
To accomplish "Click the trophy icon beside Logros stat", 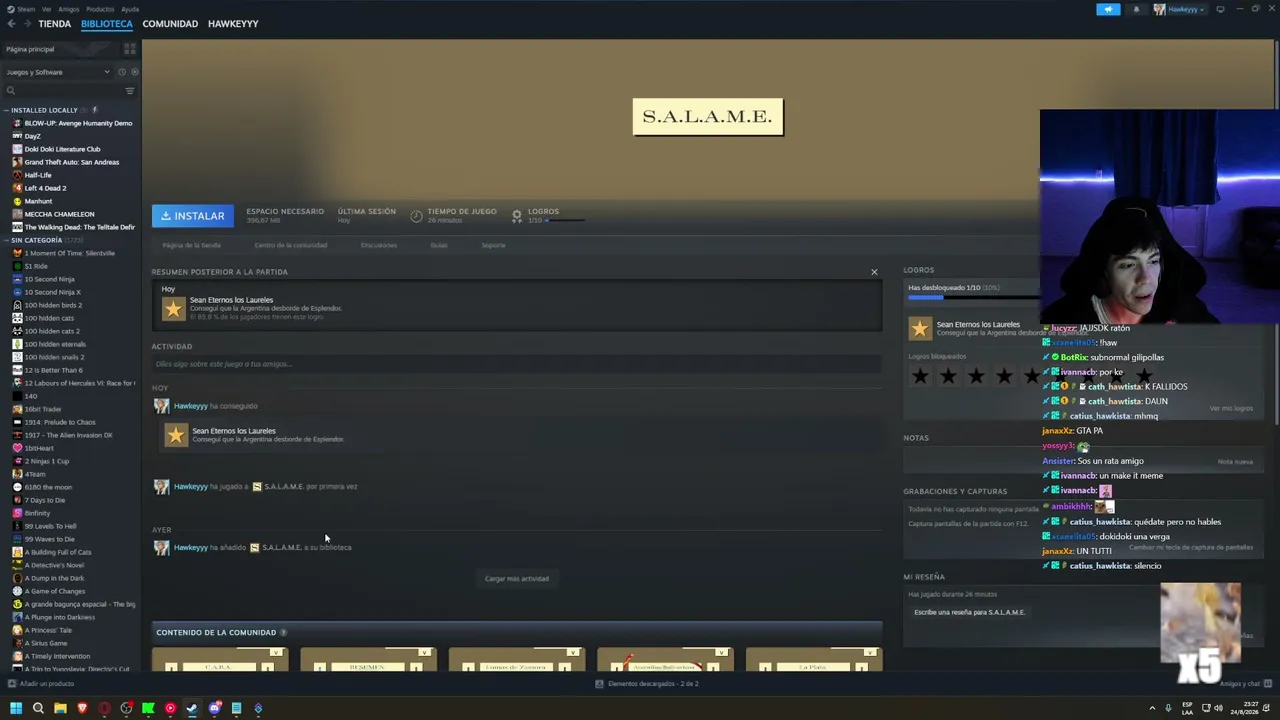I will tap(517, 215).
